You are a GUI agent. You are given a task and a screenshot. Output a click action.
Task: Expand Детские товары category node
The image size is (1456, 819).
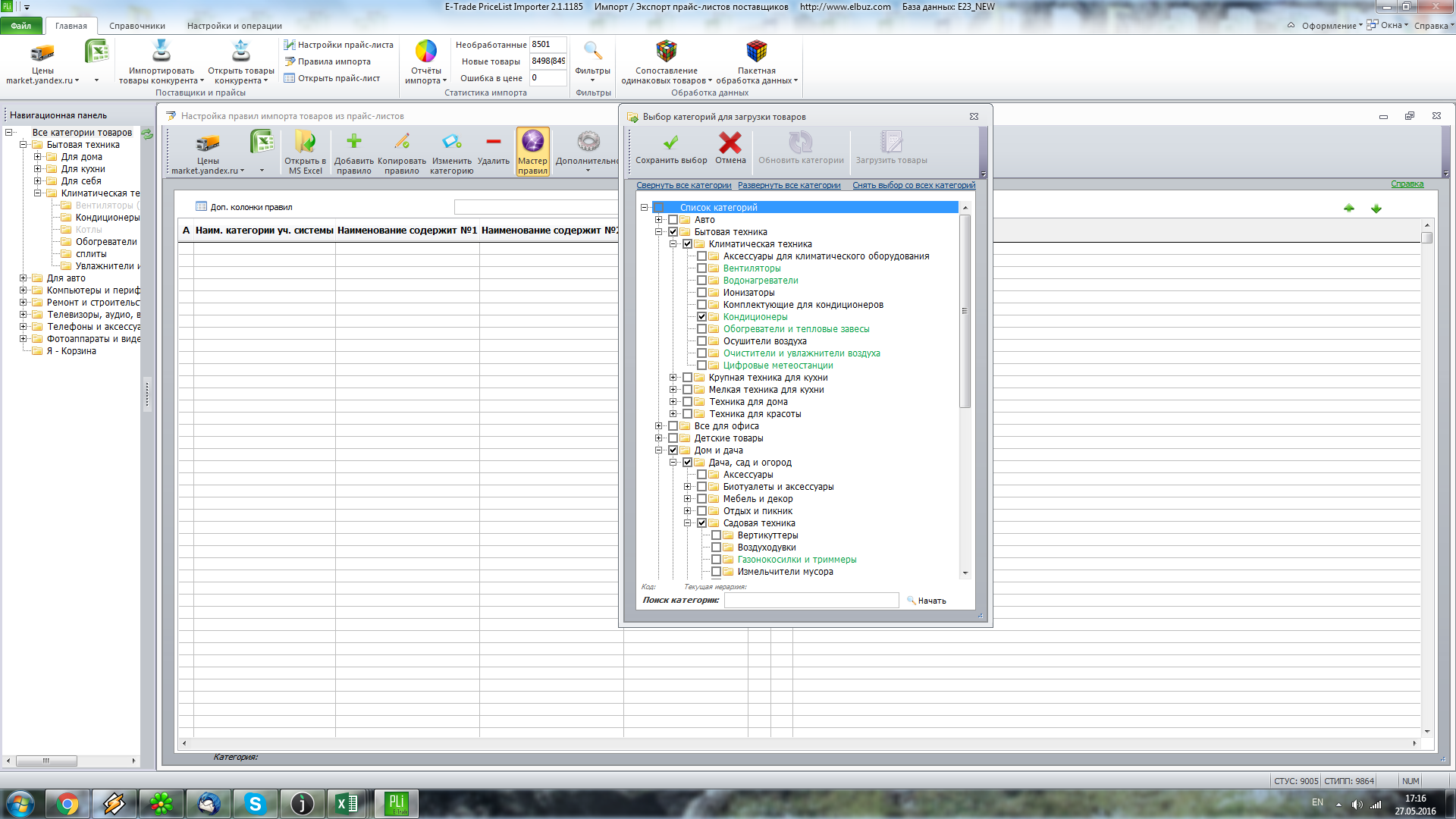pos(658,438)
